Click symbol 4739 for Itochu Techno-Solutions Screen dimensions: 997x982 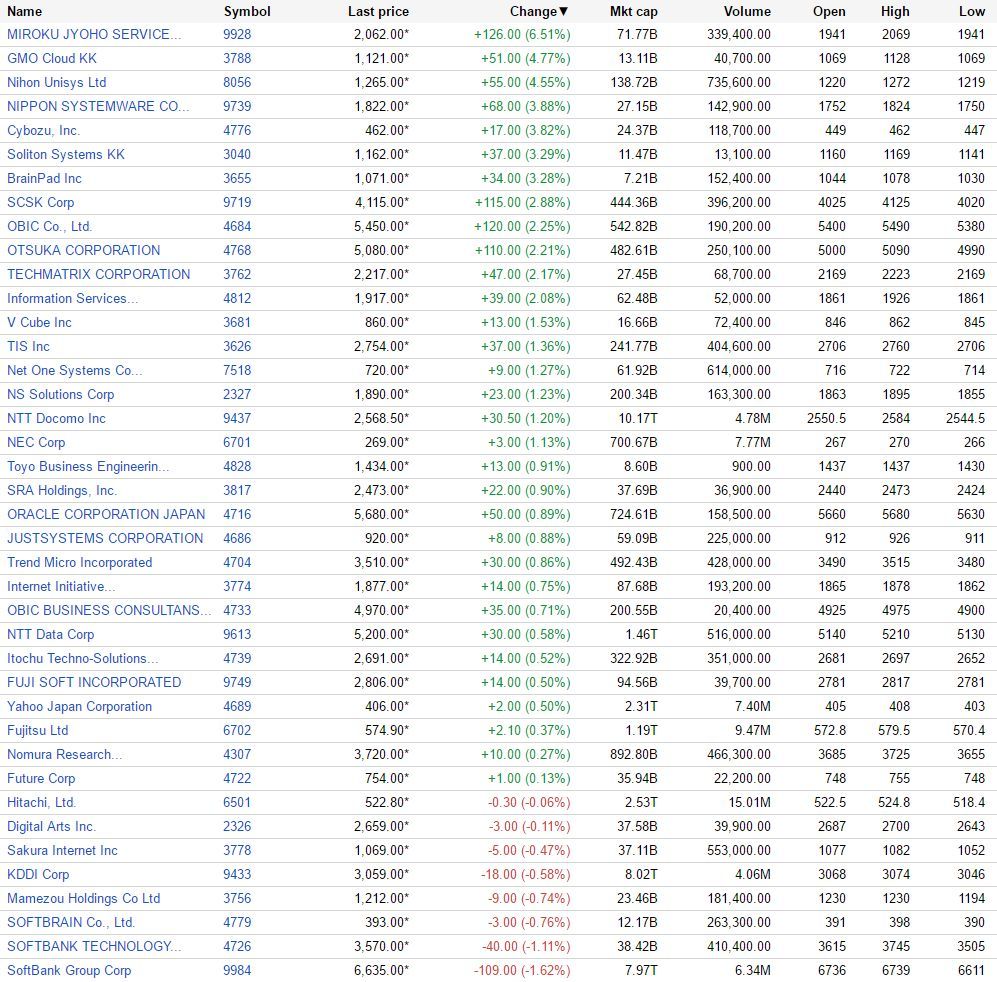click(237, 659)
